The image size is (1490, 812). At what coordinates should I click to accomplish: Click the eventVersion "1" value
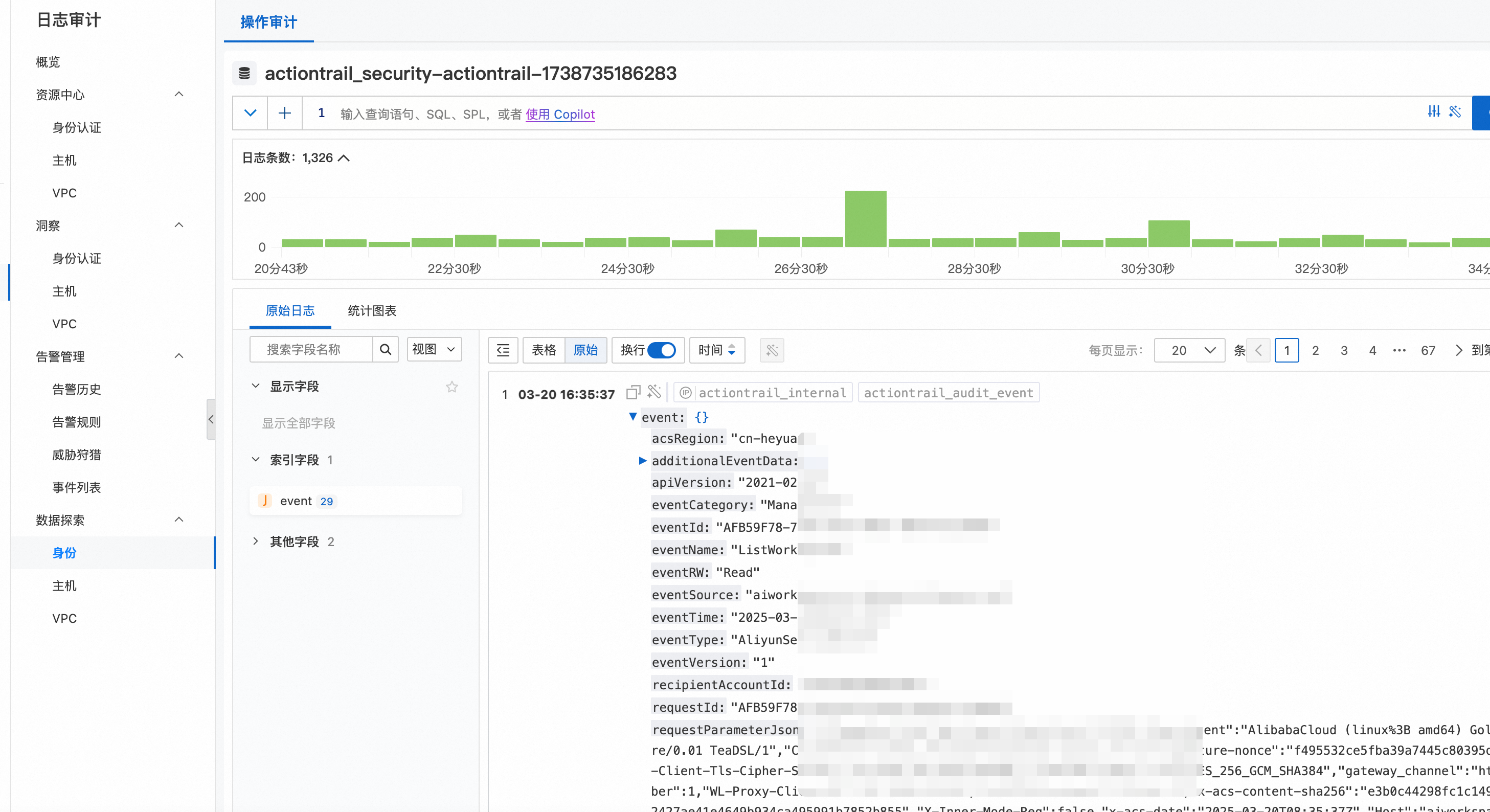[763, 662]
